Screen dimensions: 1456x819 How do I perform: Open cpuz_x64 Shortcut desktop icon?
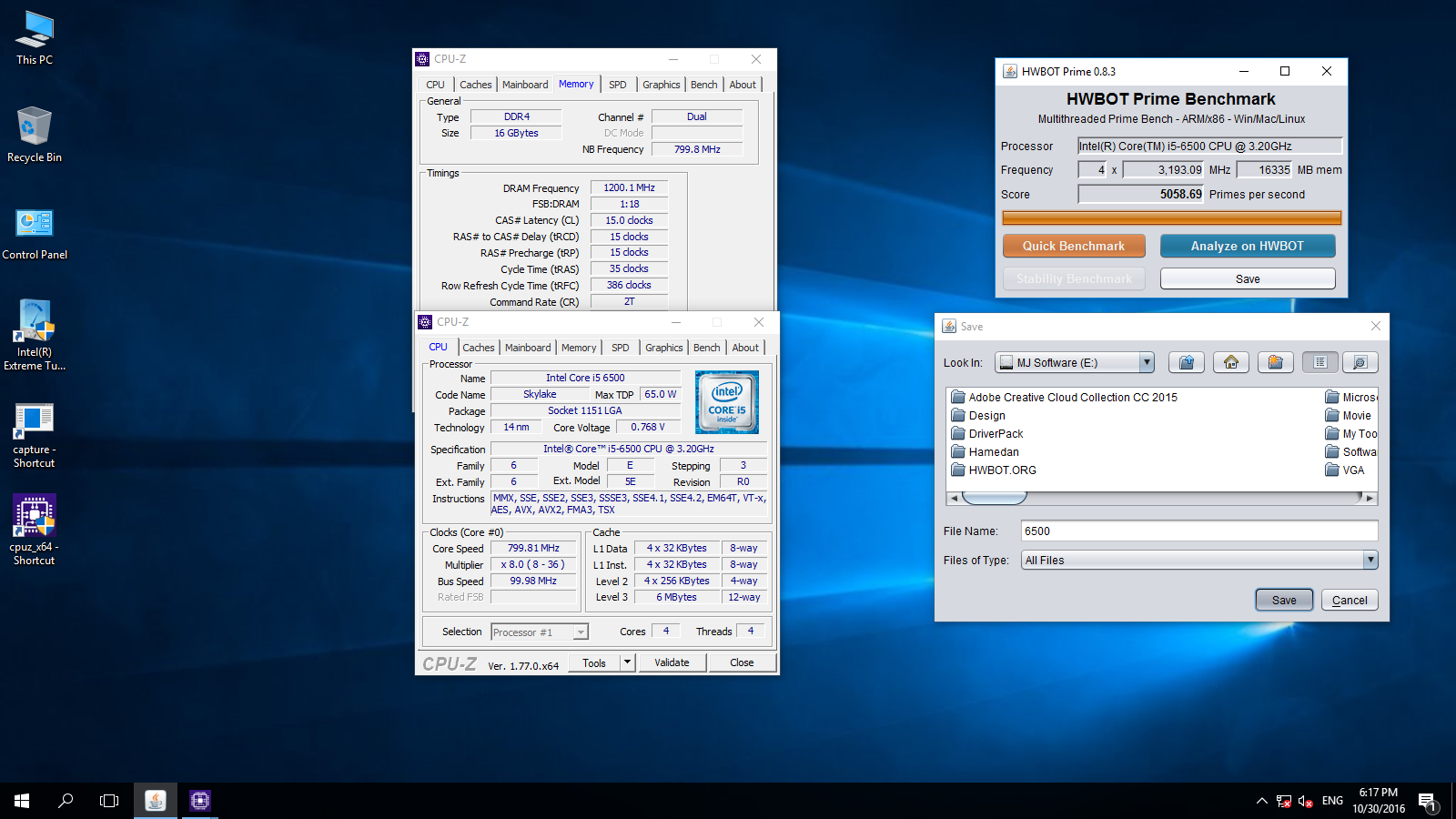tap(35, 531)
